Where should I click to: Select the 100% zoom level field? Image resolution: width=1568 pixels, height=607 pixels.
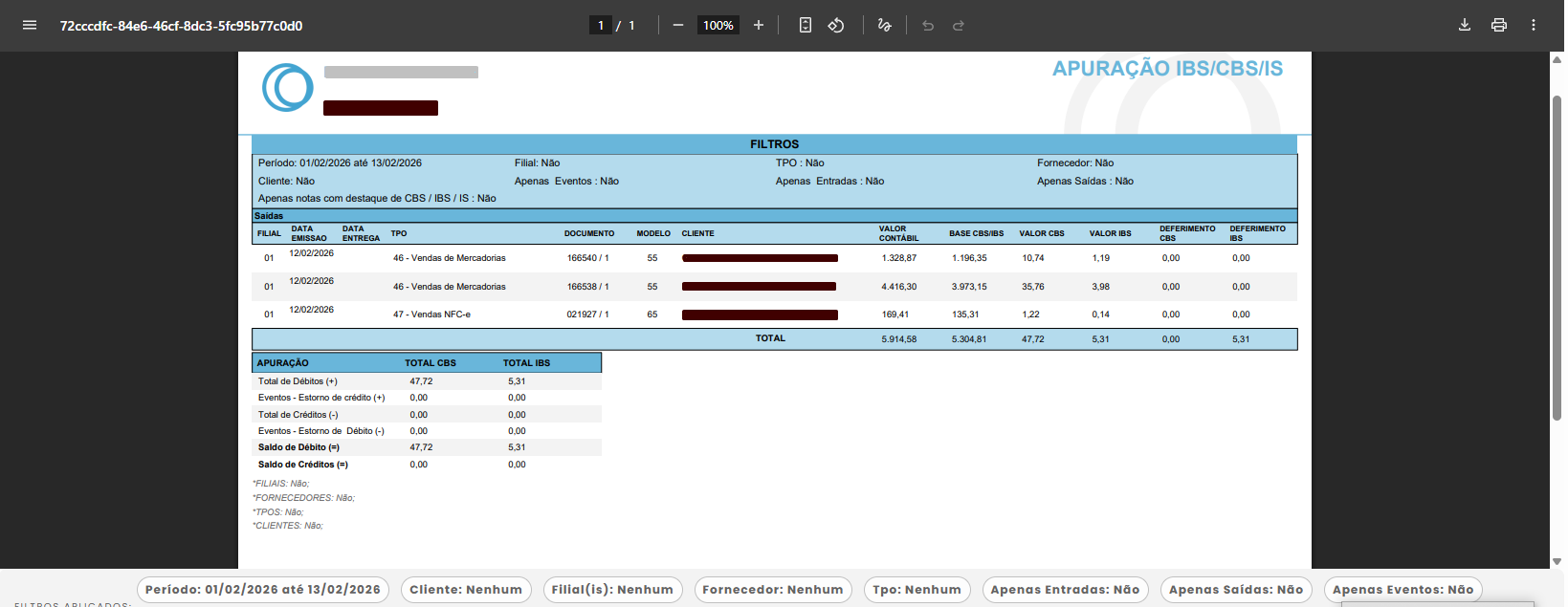718,26
